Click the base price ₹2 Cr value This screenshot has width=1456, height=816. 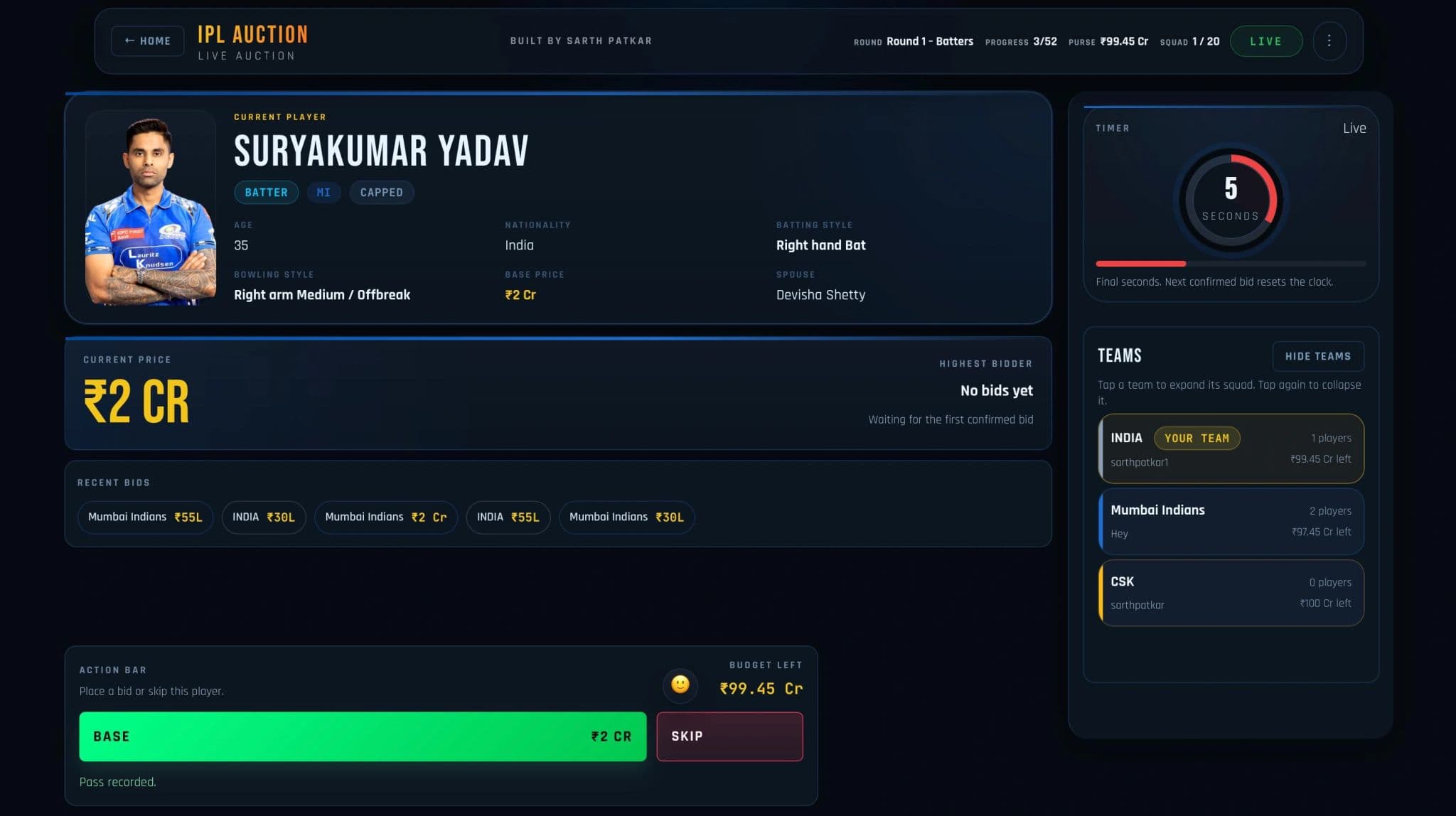coord(520,295)
